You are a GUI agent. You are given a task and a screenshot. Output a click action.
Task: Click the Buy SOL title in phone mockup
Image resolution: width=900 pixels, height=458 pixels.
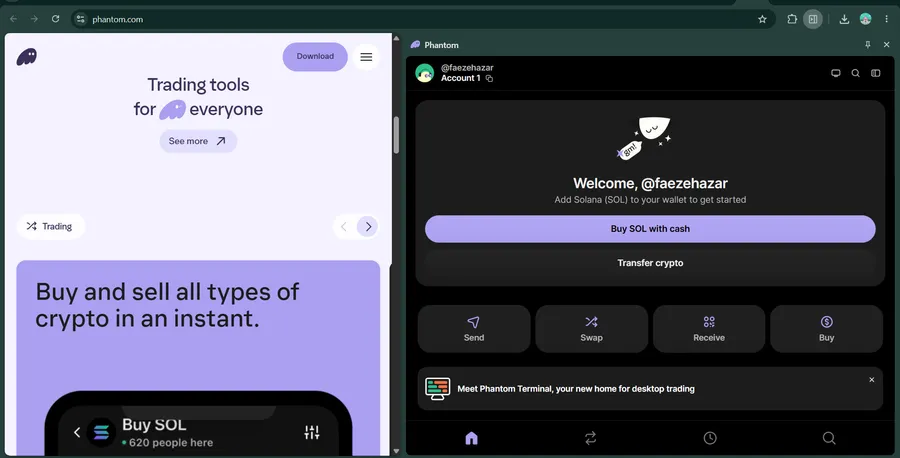tap(154, 425)
